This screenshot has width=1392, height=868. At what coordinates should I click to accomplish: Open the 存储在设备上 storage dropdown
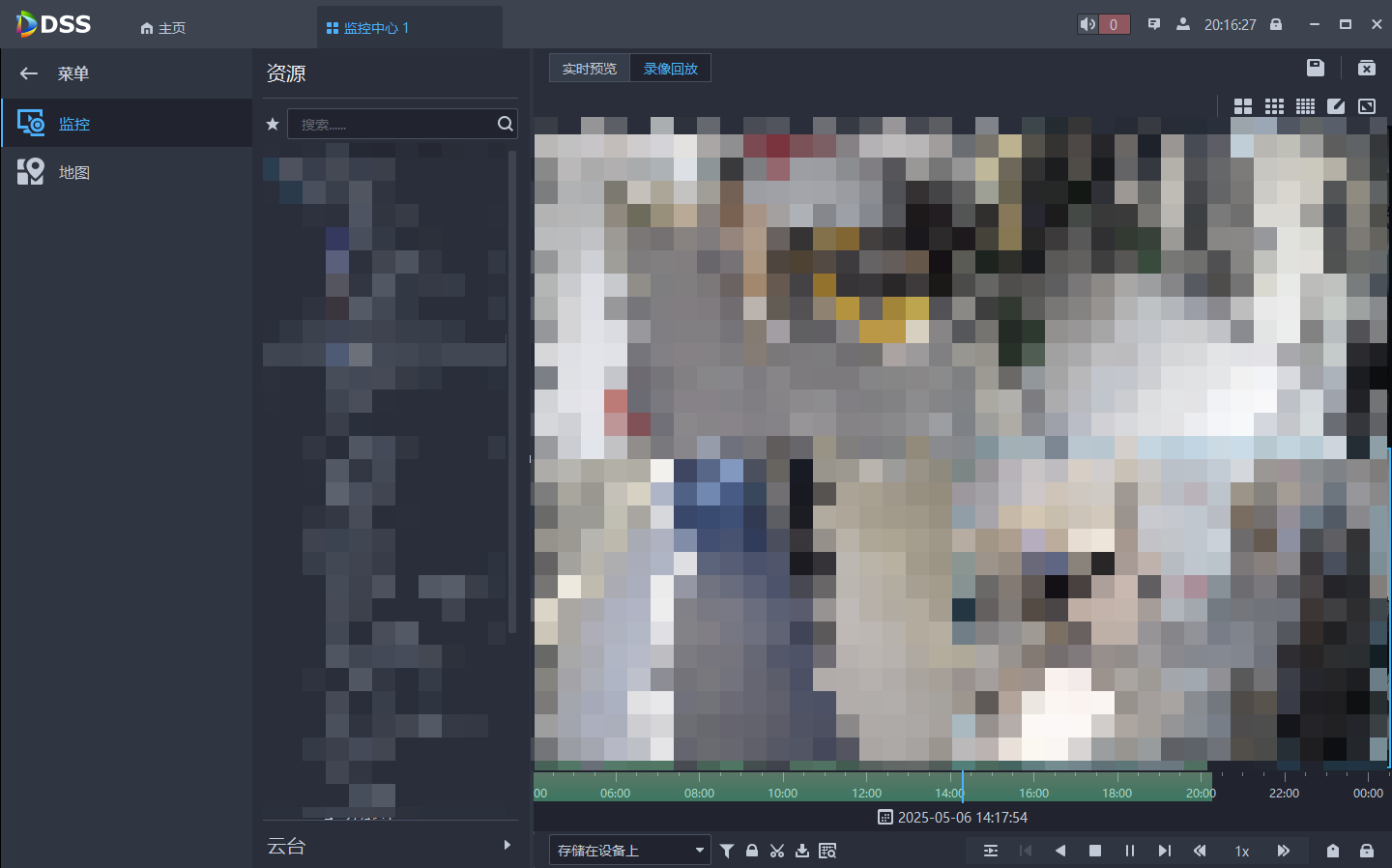[630, 851]
